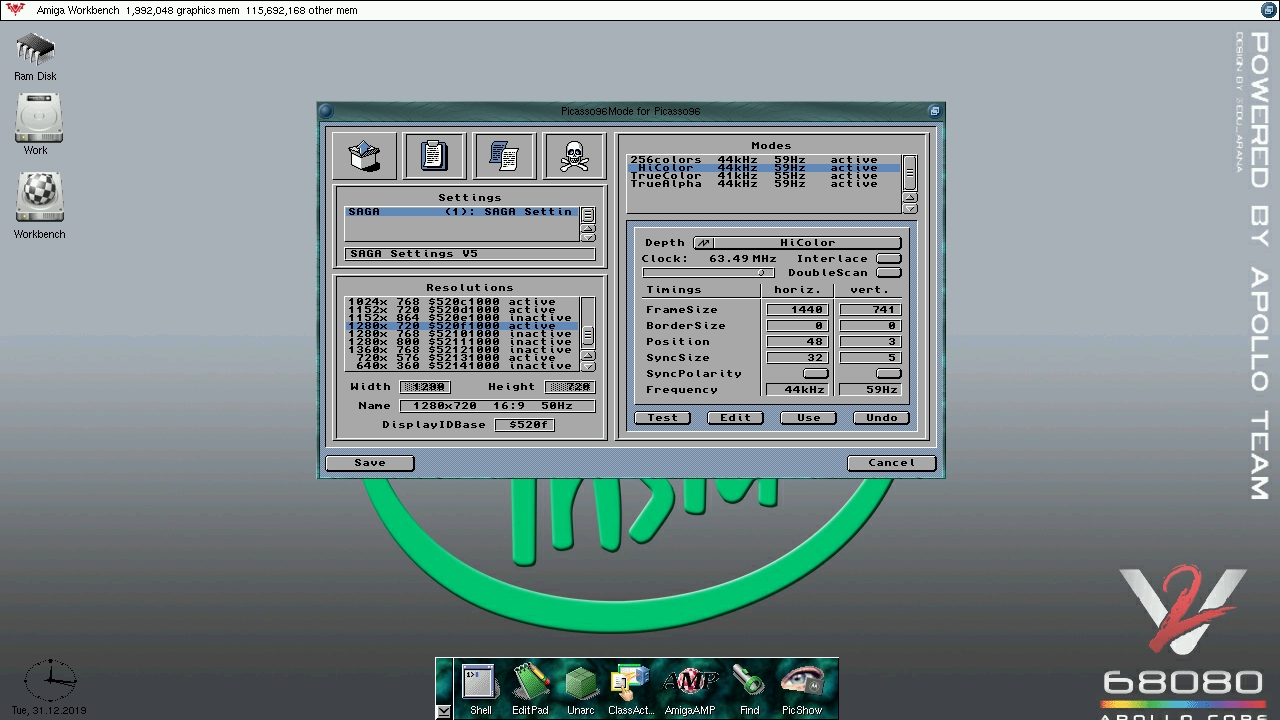Click the vertical FrameSize field 741

click(870, 310)
